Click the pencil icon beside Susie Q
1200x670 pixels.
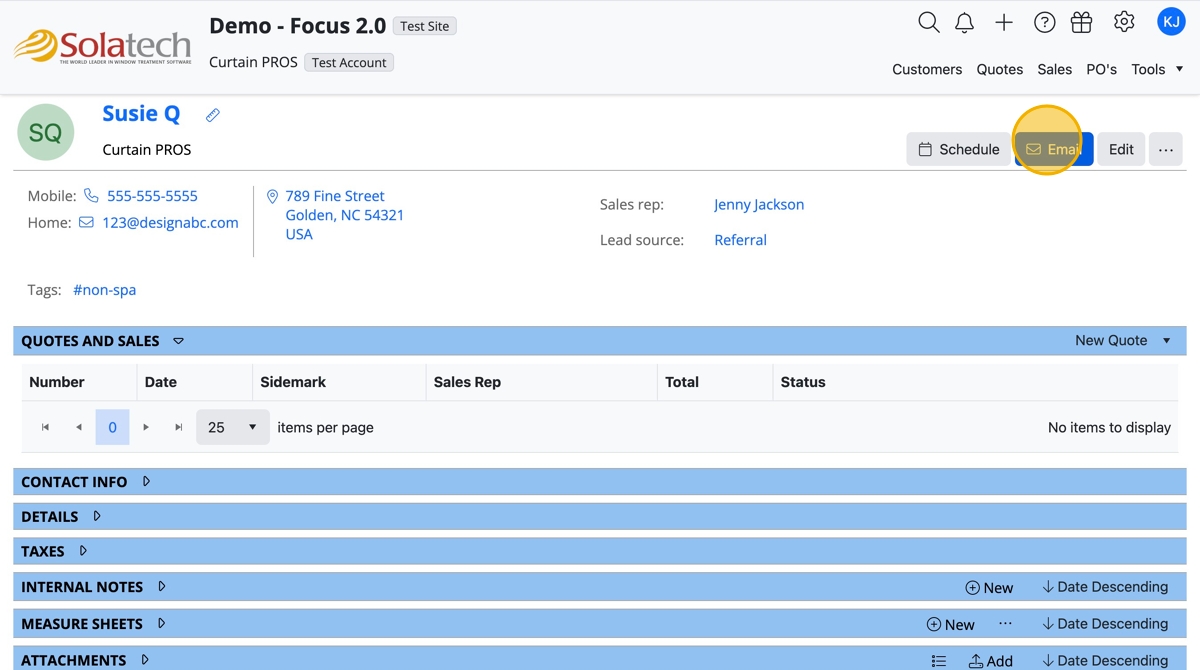(x=212, y=115)
